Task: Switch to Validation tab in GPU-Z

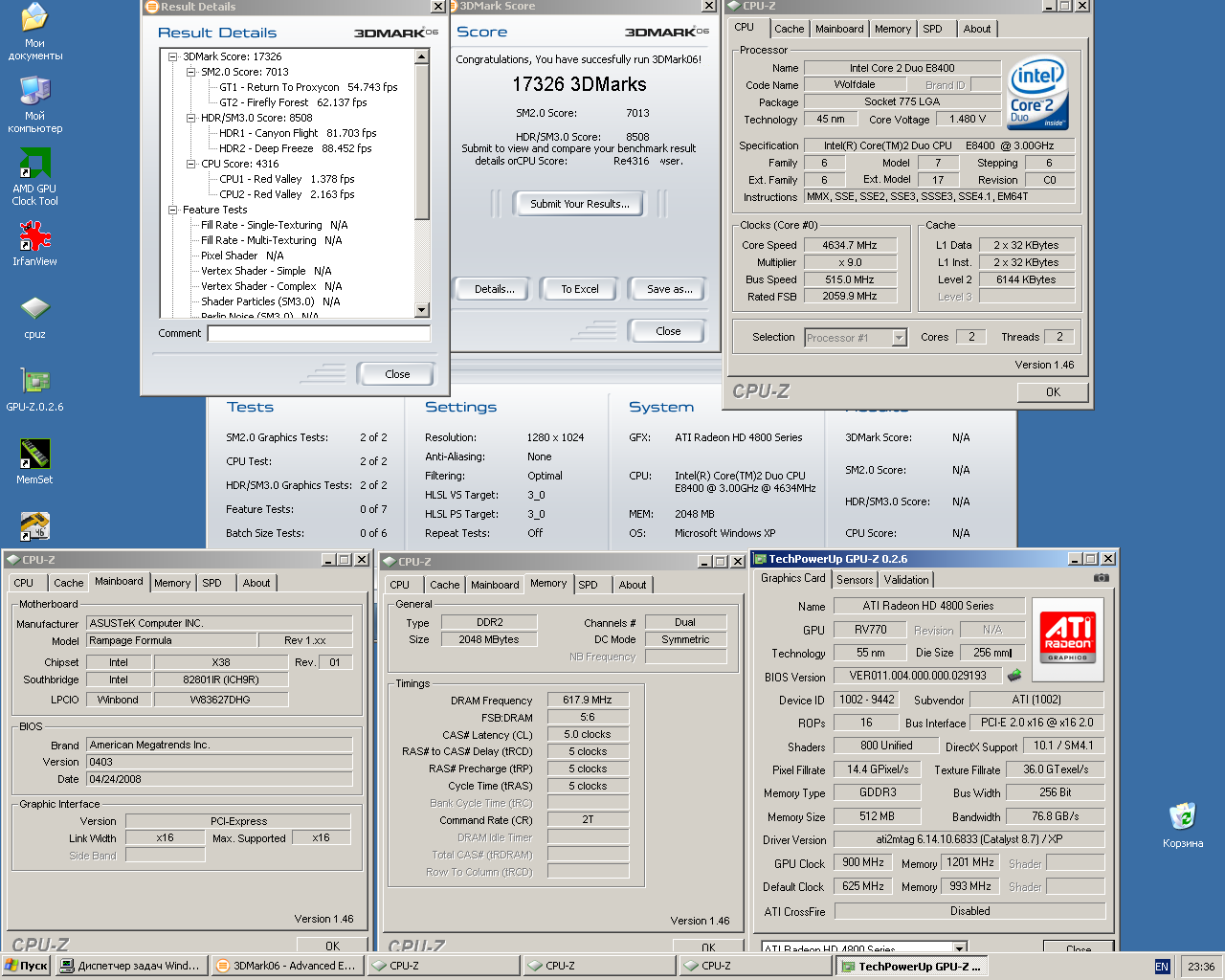Action: (906, 579)
